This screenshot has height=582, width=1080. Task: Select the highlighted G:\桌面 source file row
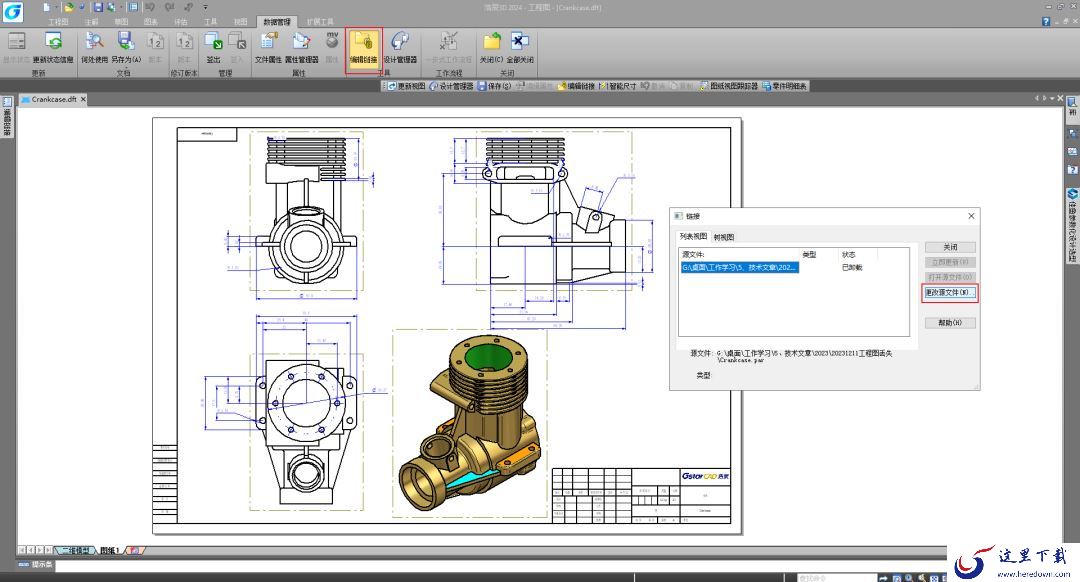tap(740, 267)
